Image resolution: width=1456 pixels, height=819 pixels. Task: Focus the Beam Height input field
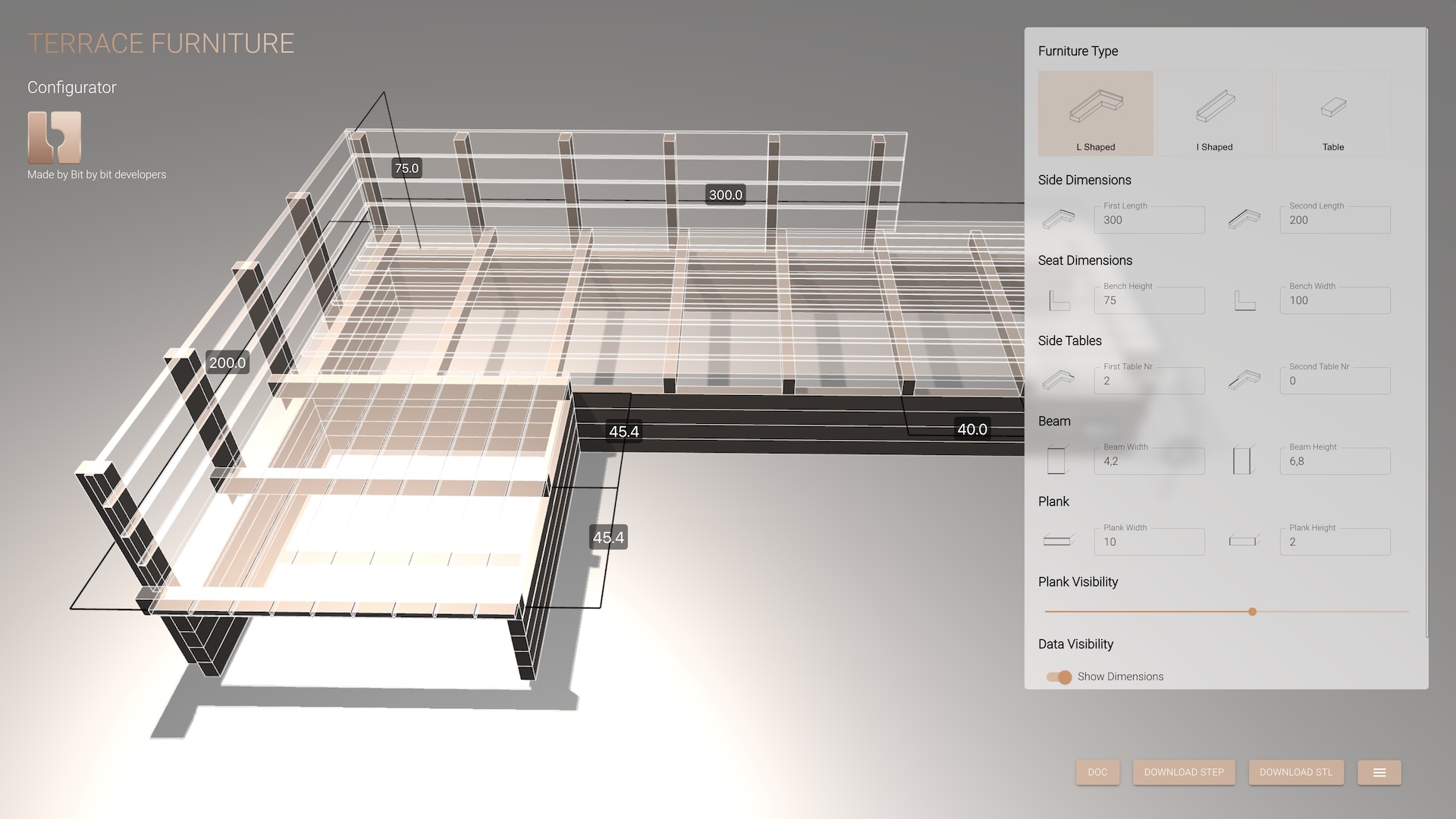click(1335, 460)
